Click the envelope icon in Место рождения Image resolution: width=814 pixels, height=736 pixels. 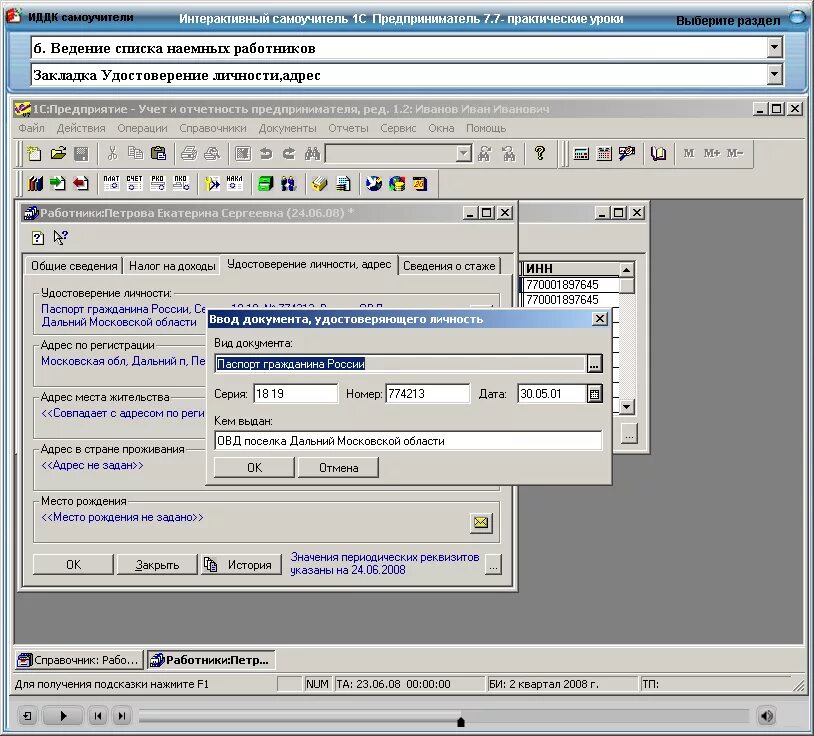pos(481,523)
